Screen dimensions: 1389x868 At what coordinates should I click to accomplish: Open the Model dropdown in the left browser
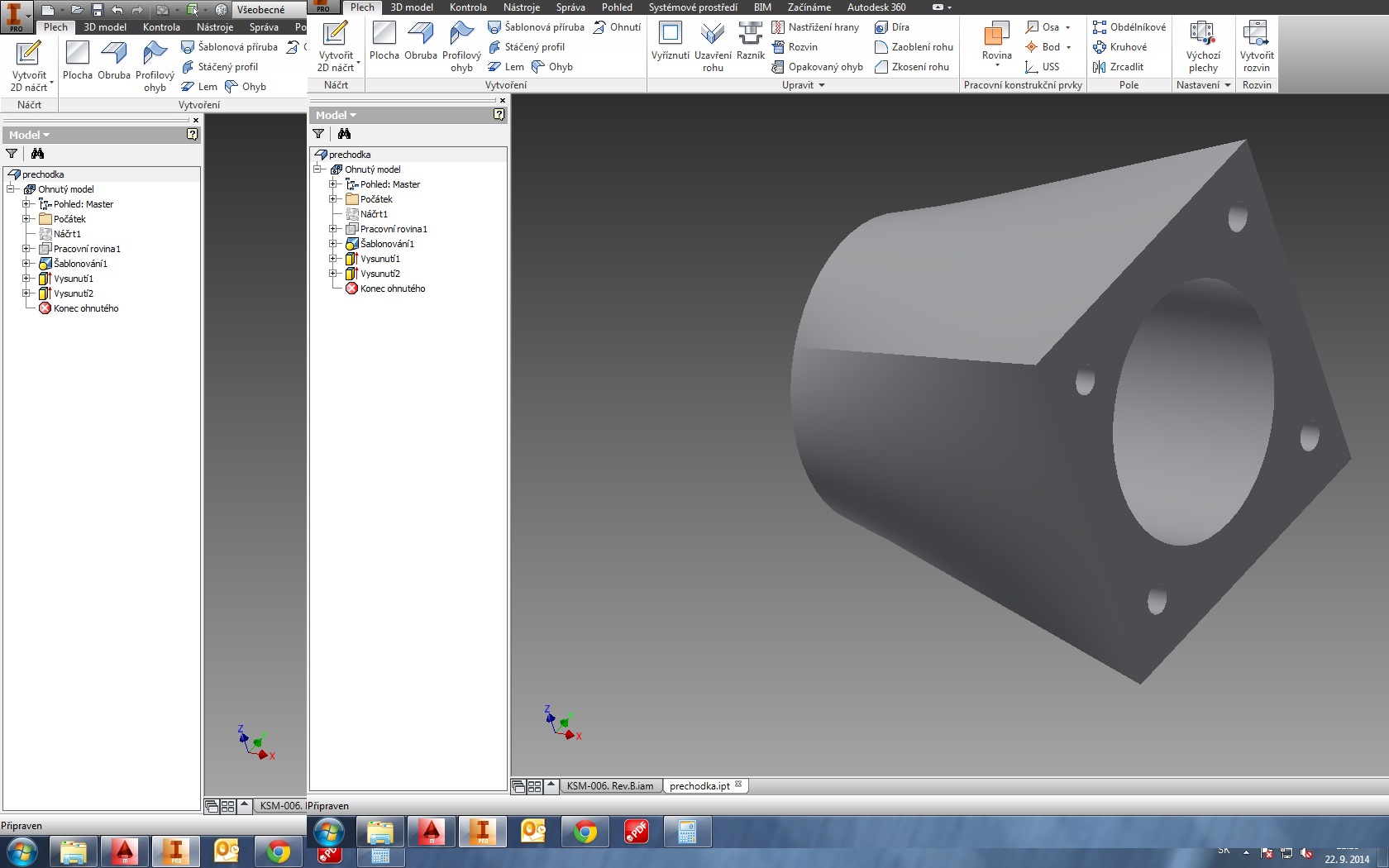[x=29, y=136]
